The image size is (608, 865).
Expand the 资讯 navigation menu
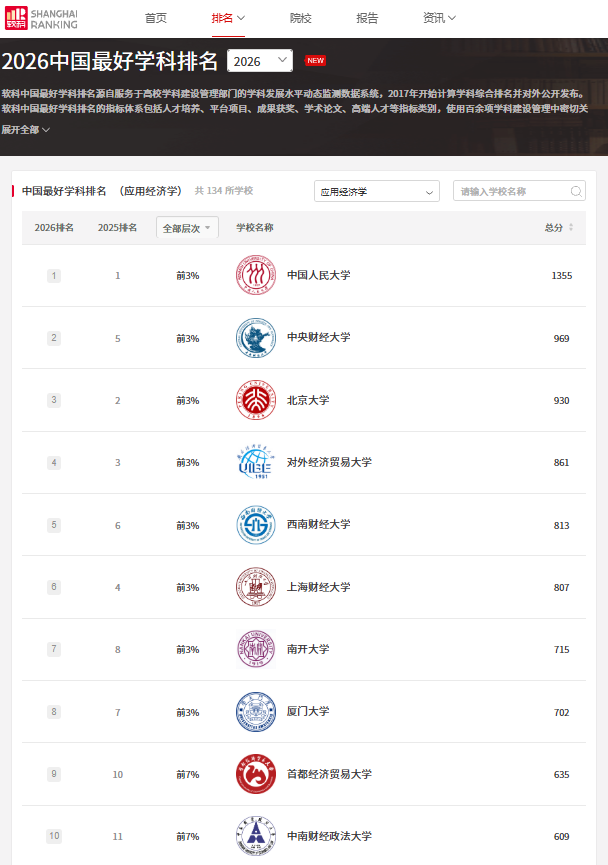pos(439,18)
